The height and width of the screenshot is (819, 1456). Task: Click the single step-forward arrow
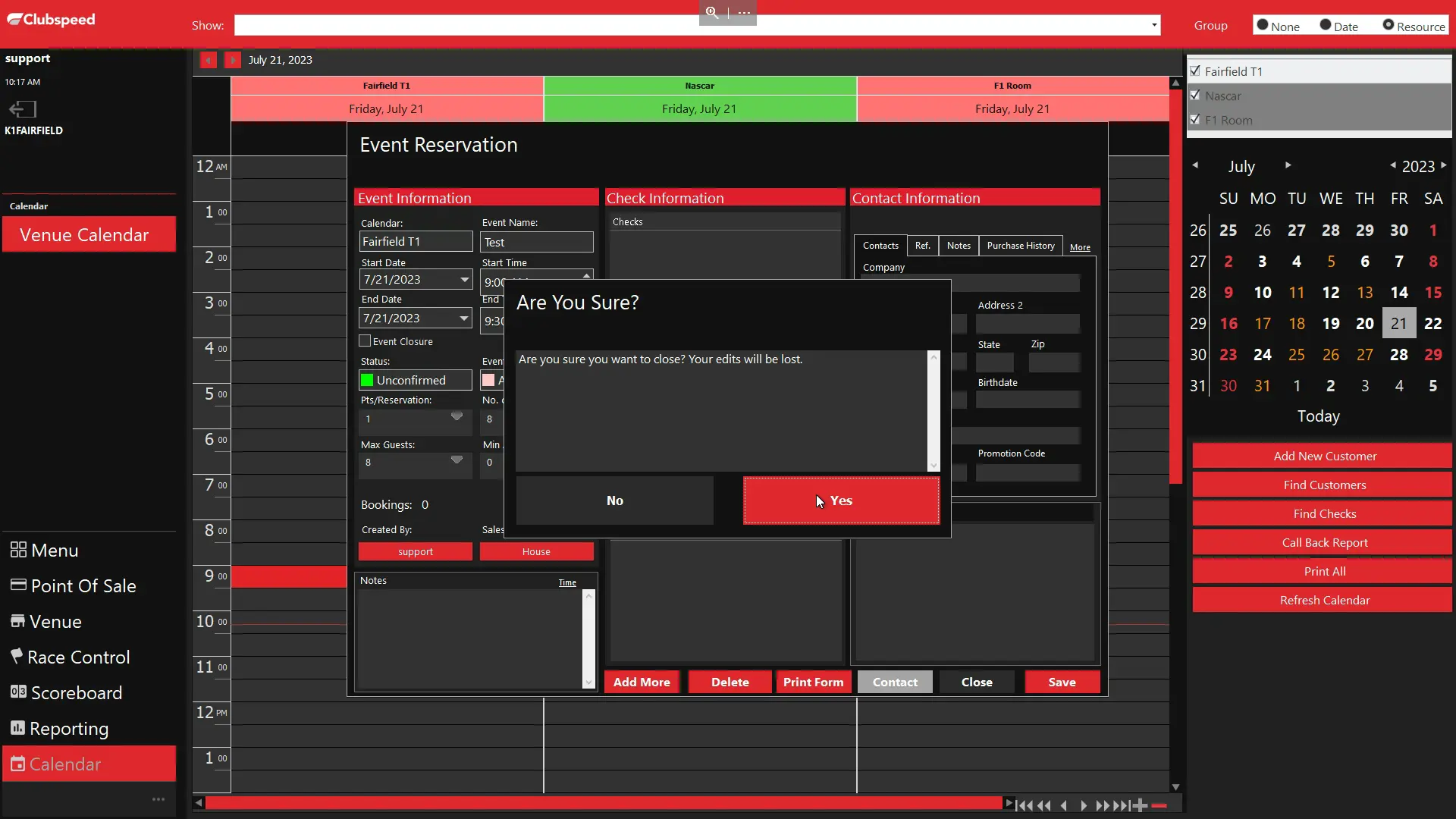[x=1084, y=805]
